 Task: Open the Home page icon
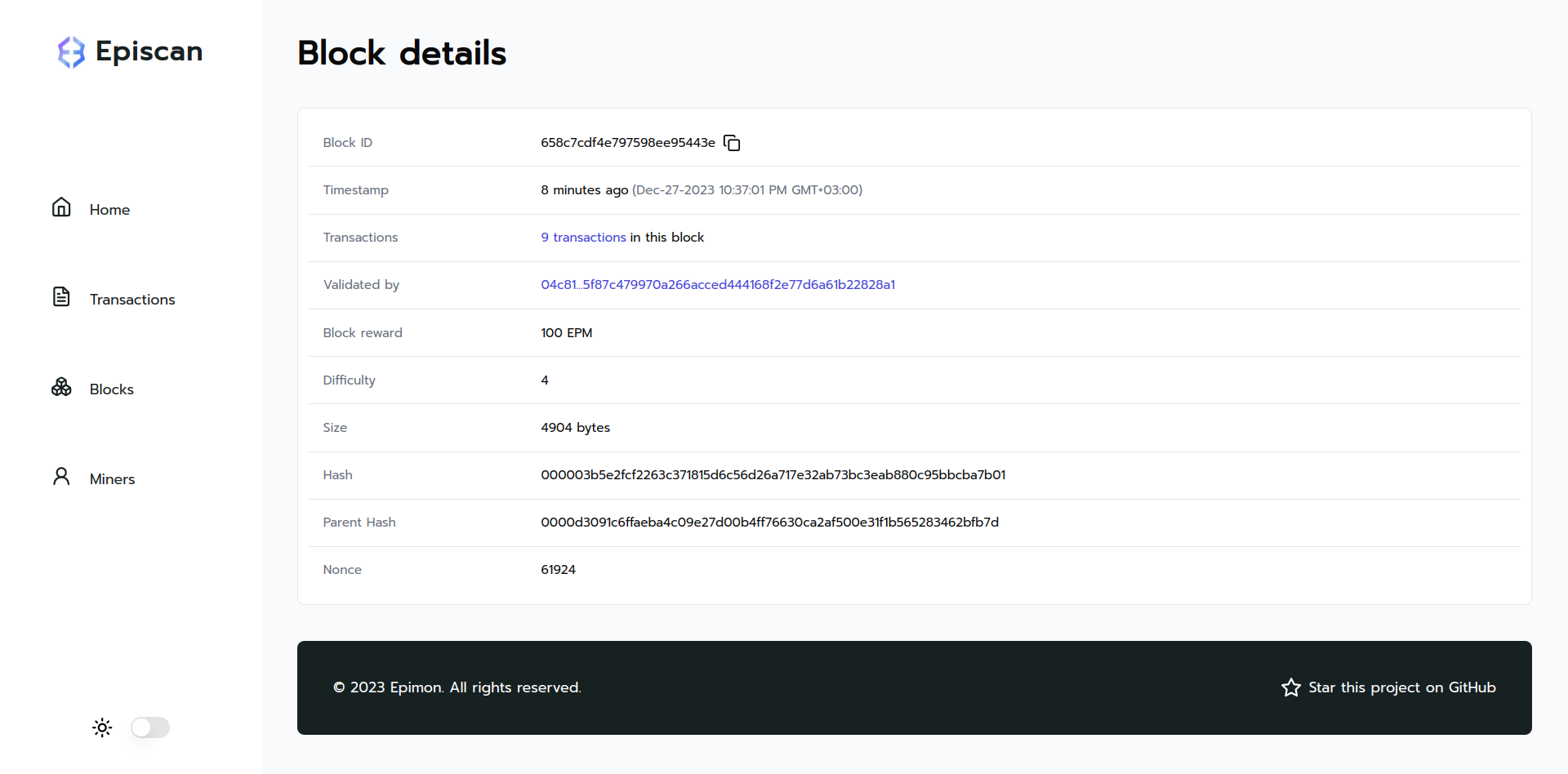tap(61, 207)
